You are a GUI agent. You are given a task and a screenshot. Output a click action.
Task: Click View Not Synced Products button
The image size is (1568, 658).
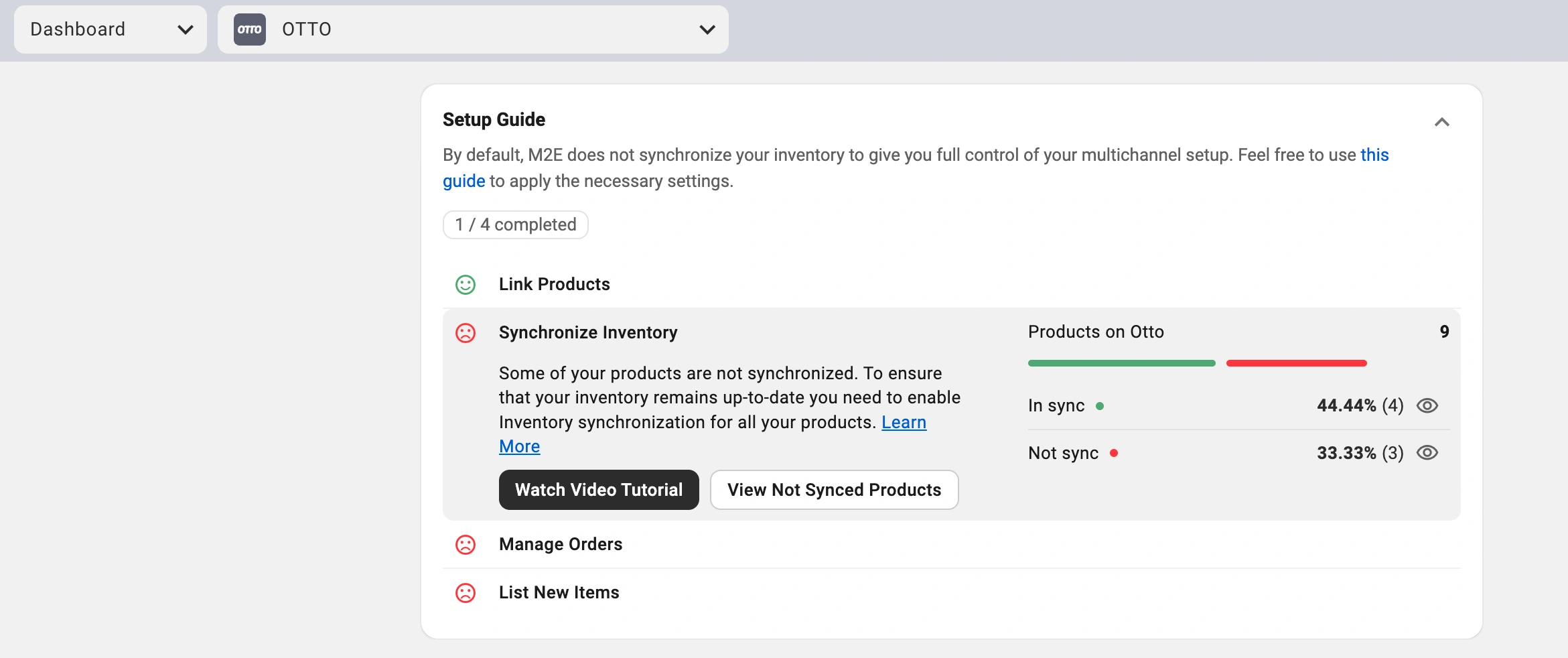834,490
